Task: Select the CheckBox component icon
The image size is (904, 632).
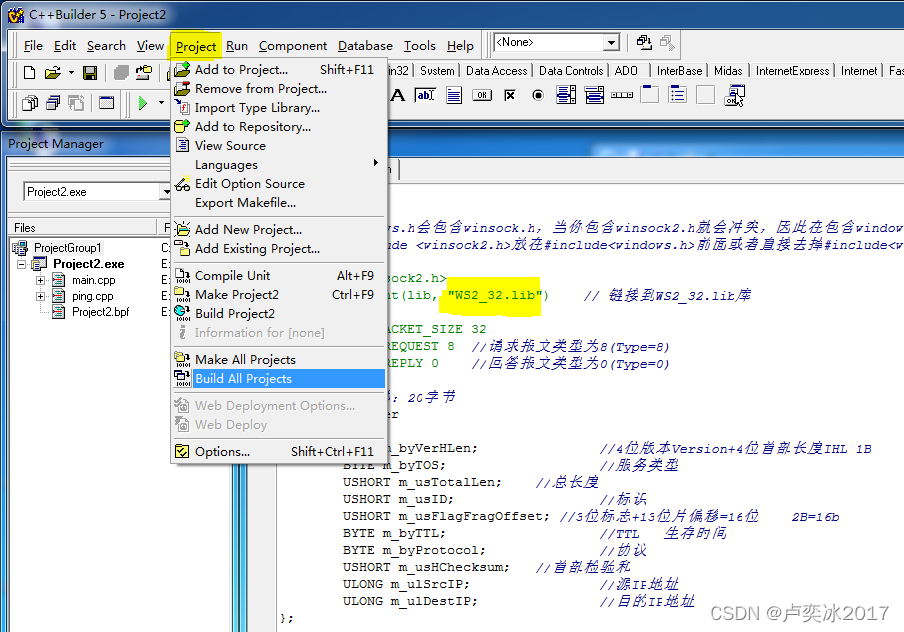Action: click(510, 95)
